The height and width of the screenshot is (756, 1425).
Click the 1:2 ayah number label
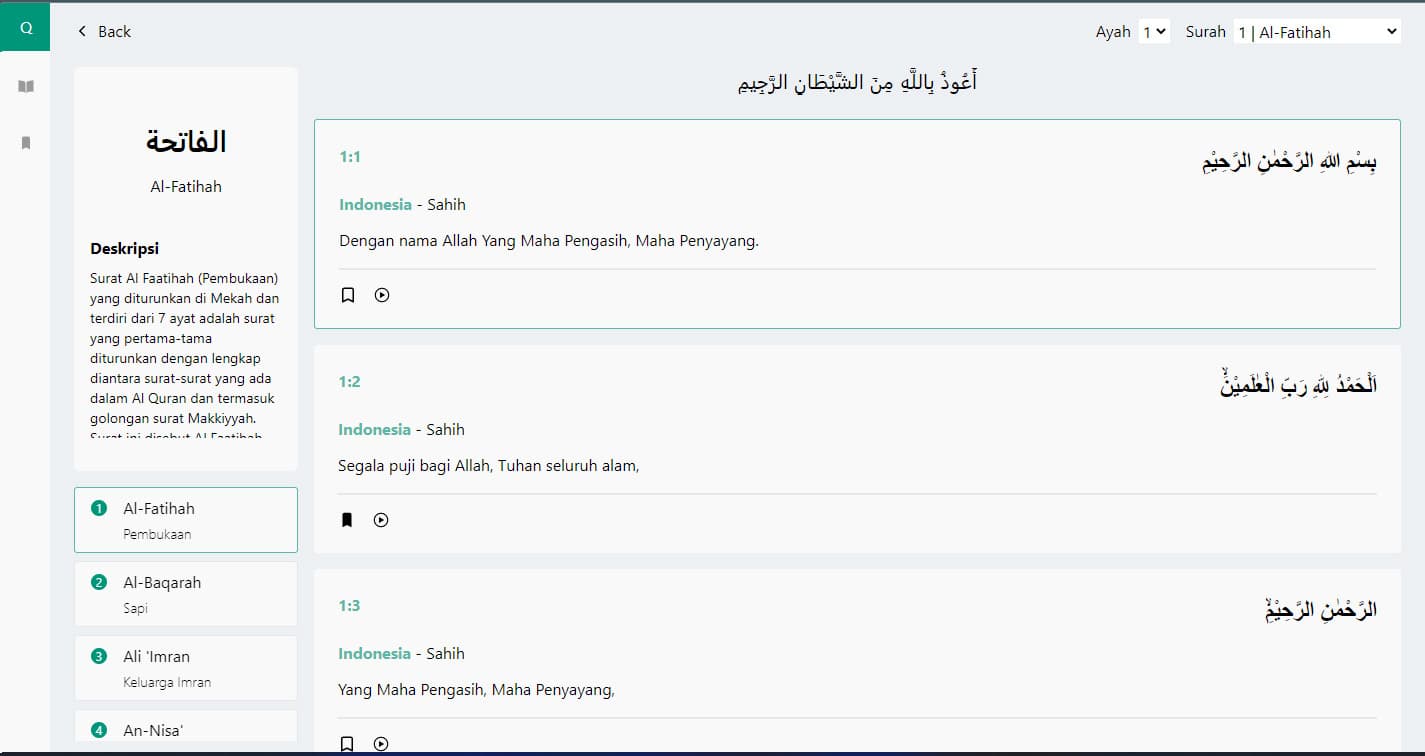[349, 381]
